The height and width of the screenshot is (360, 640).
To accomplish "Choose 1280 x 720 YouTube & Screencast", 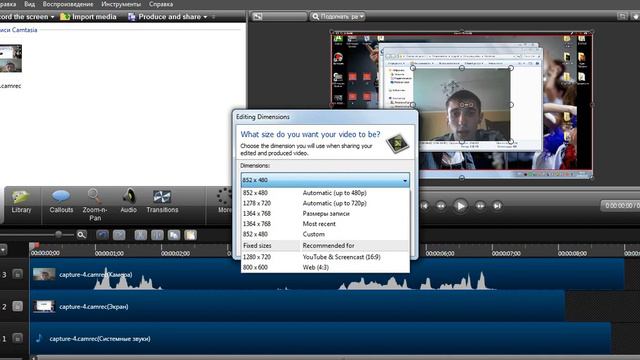I will (325, 257).
